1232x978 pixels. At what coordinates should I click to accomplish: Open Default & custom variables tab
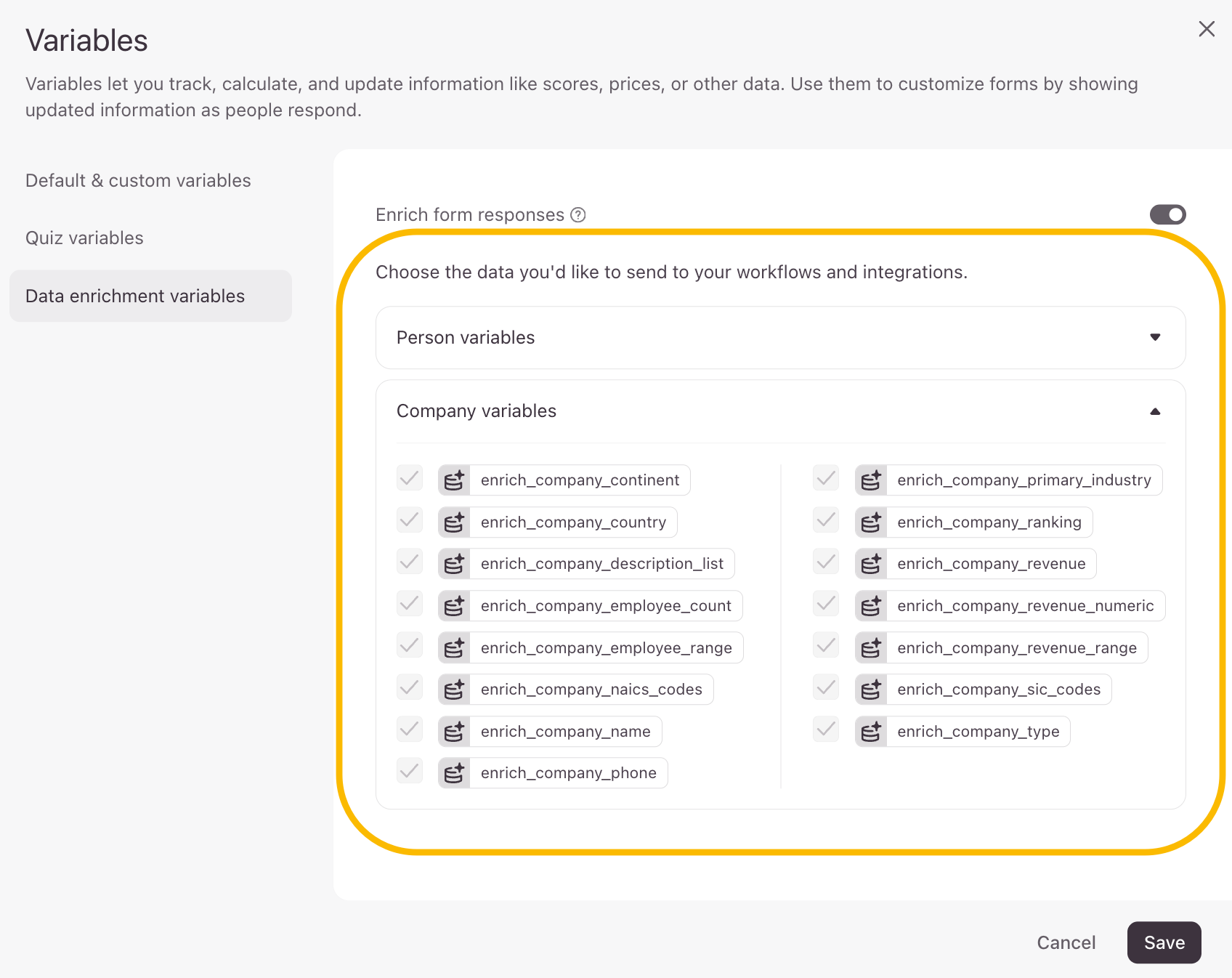pyautogui.click(x=138, y=180)
